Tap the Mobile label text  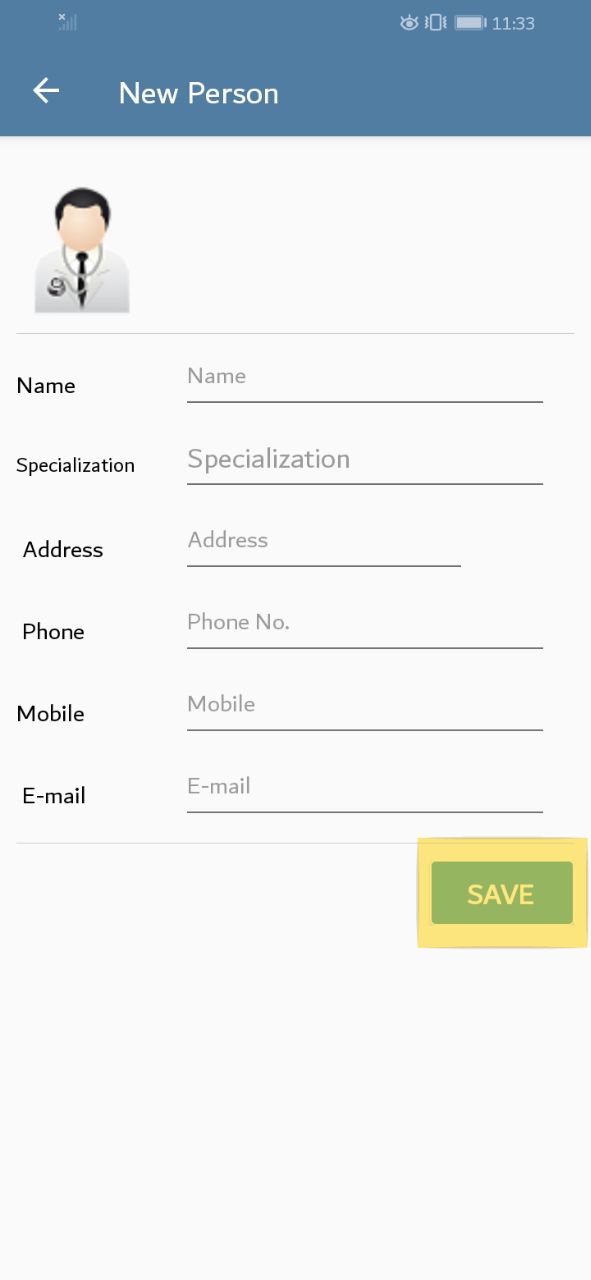coord(50,714)
